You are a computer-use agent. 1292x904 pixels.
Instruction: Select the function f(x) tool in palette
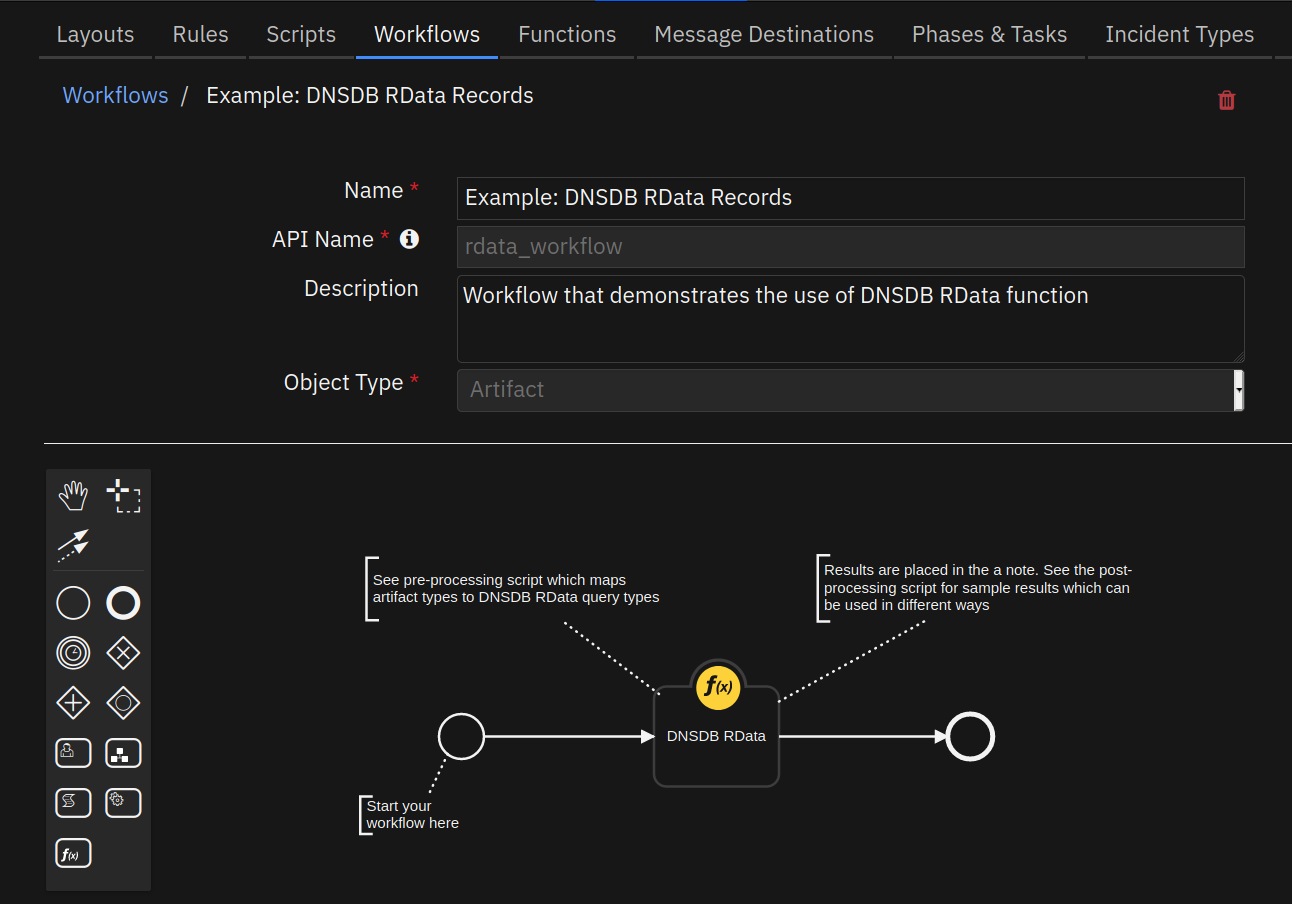(x=73, y=853)
